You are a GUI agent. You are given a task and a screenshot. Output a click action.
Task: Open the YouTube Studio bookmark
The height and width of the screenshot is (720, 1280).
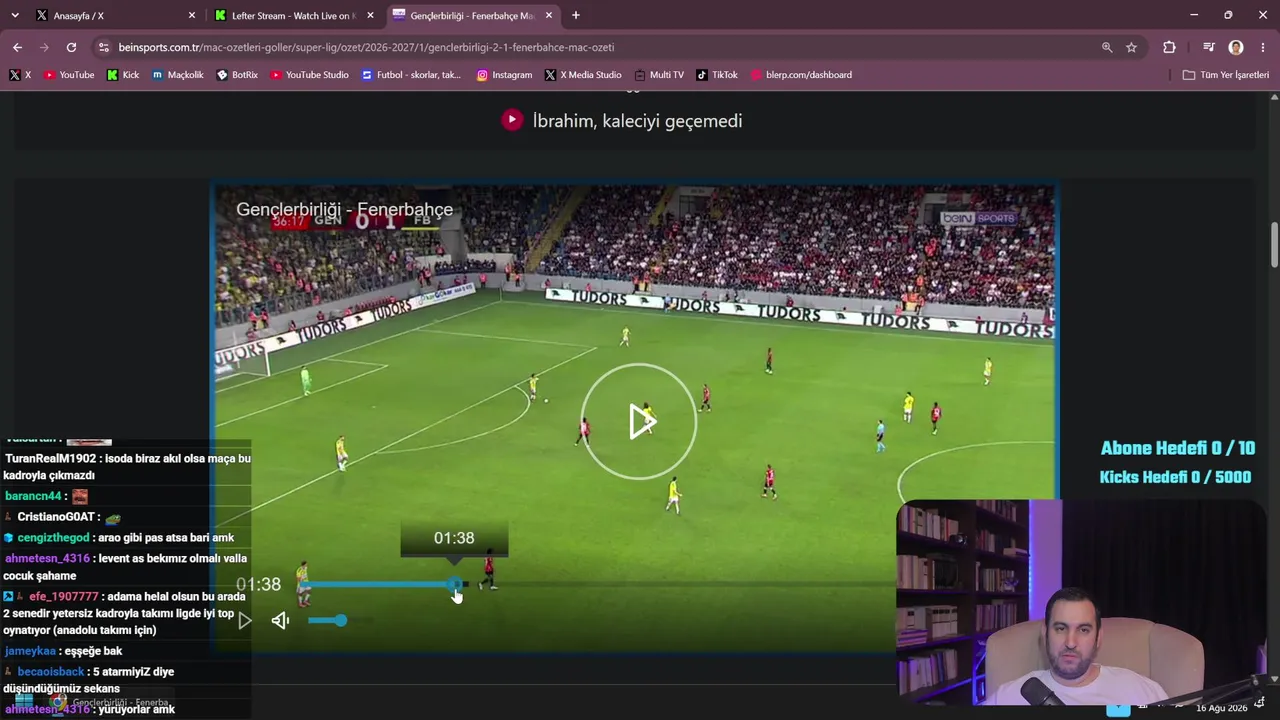309,75
